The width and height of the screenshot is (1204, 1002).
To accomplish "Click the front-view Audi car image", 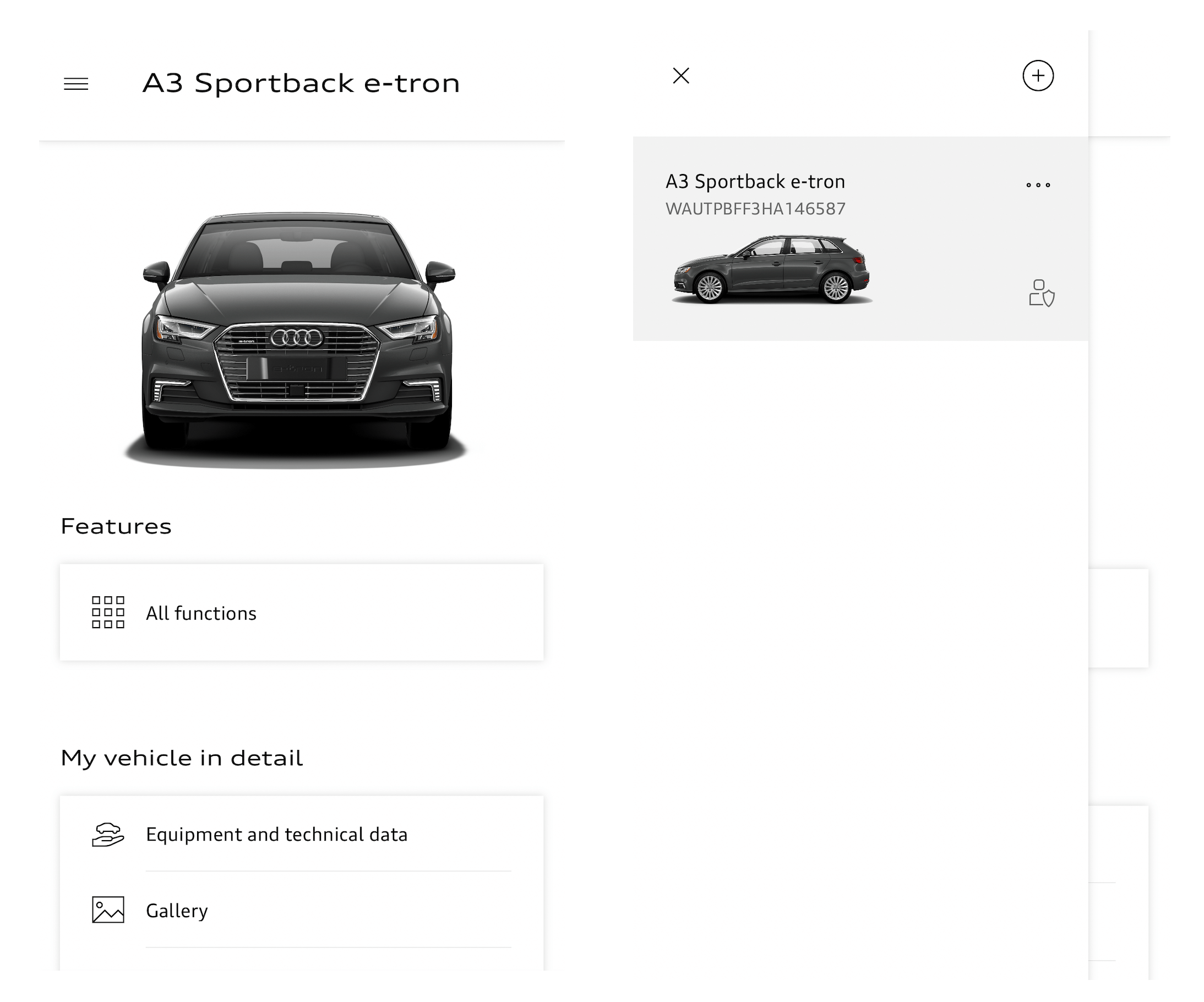I will point(297,340).
